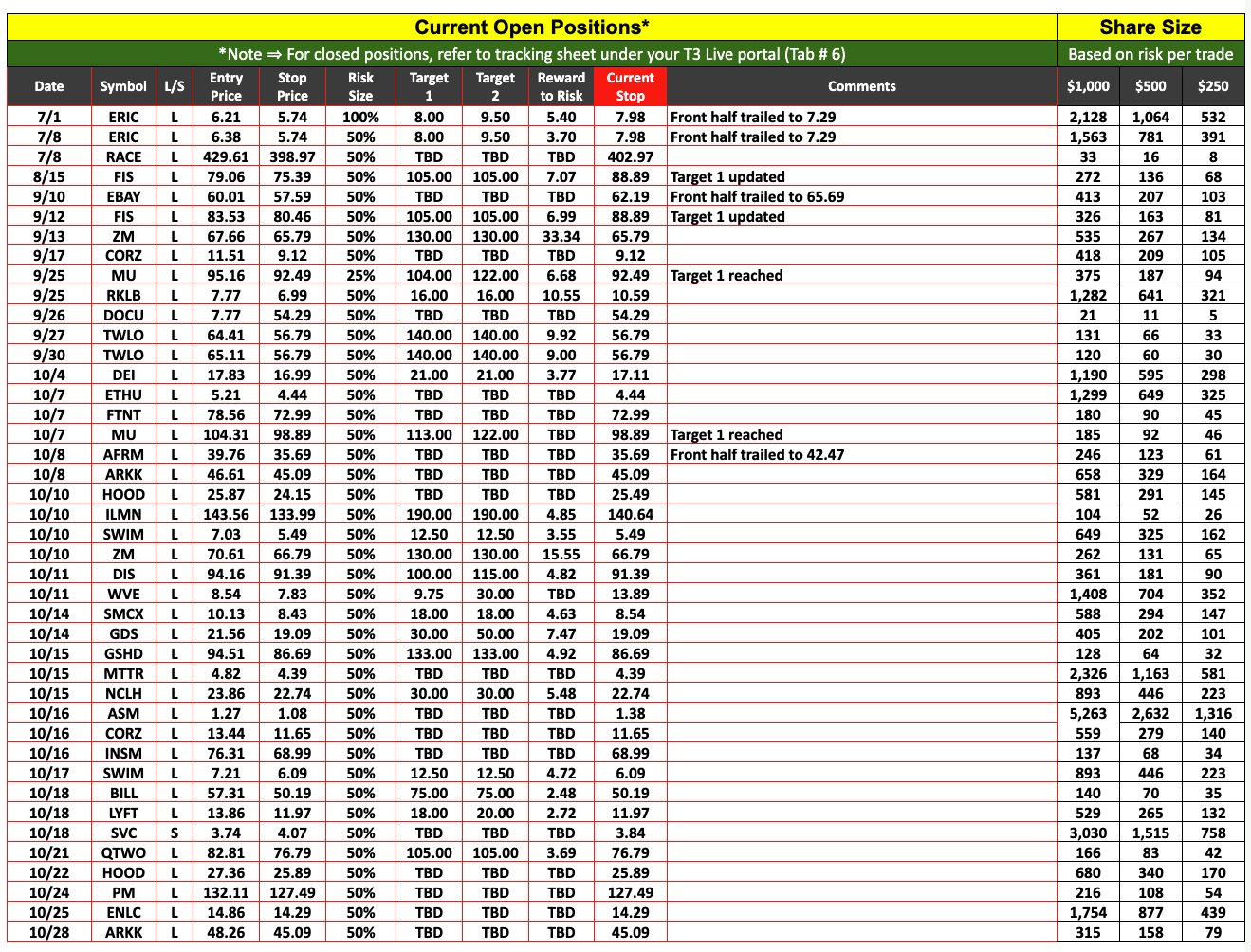
Task: Click the 5,263 share size cell
Action: tap(1087, 714)
